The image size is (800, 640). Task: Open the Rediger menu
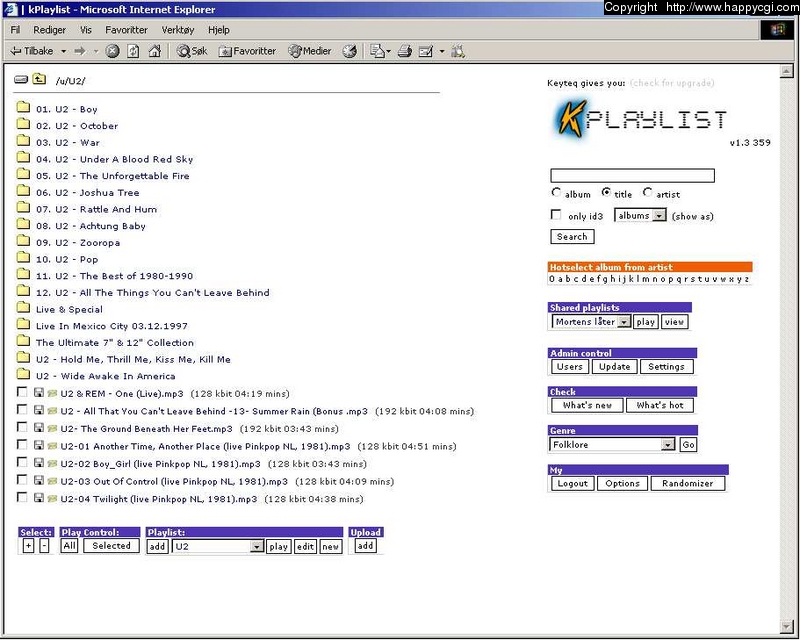point(49,30)
